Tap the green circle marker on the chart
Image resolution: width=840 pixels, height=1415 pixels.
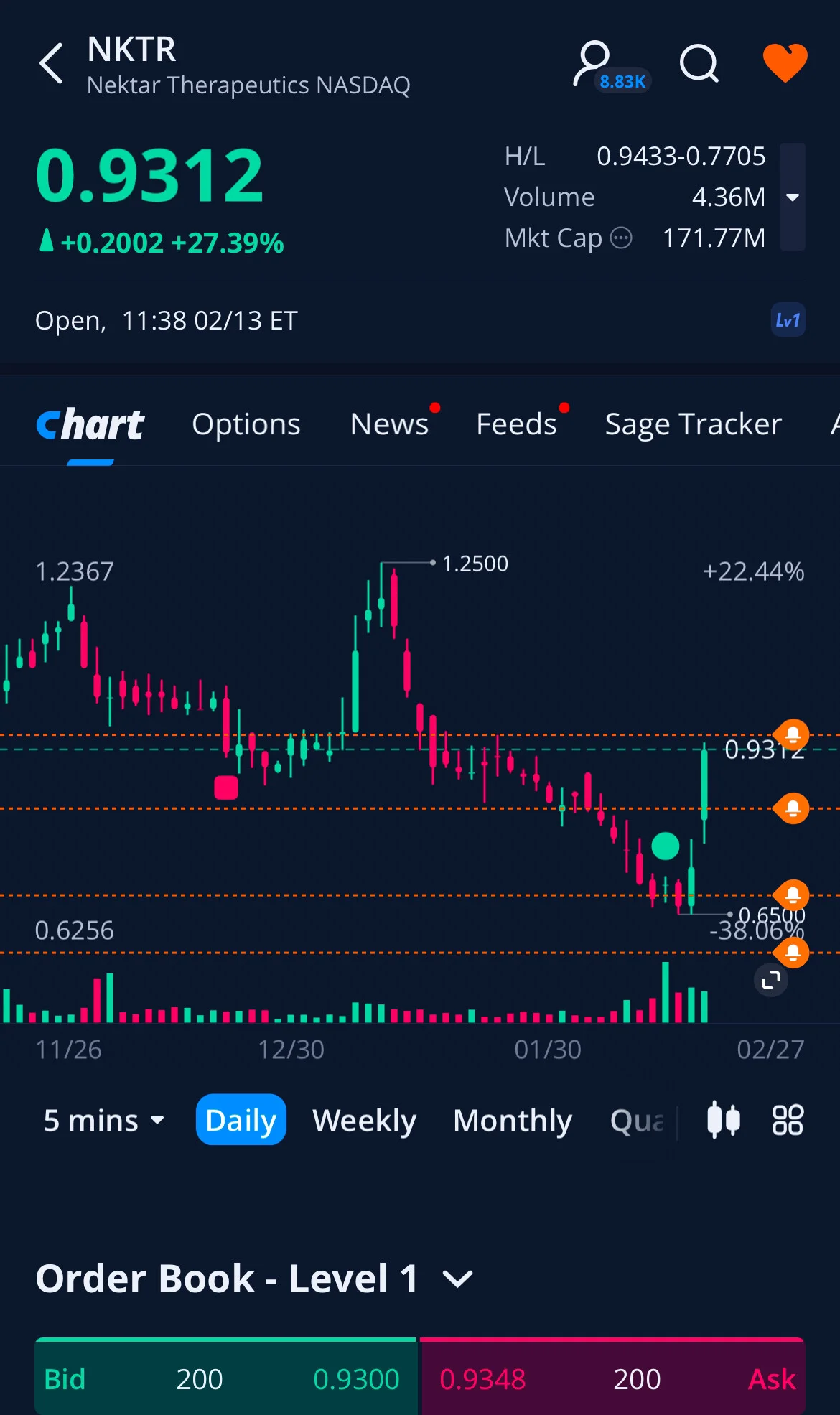pos(666,846)
